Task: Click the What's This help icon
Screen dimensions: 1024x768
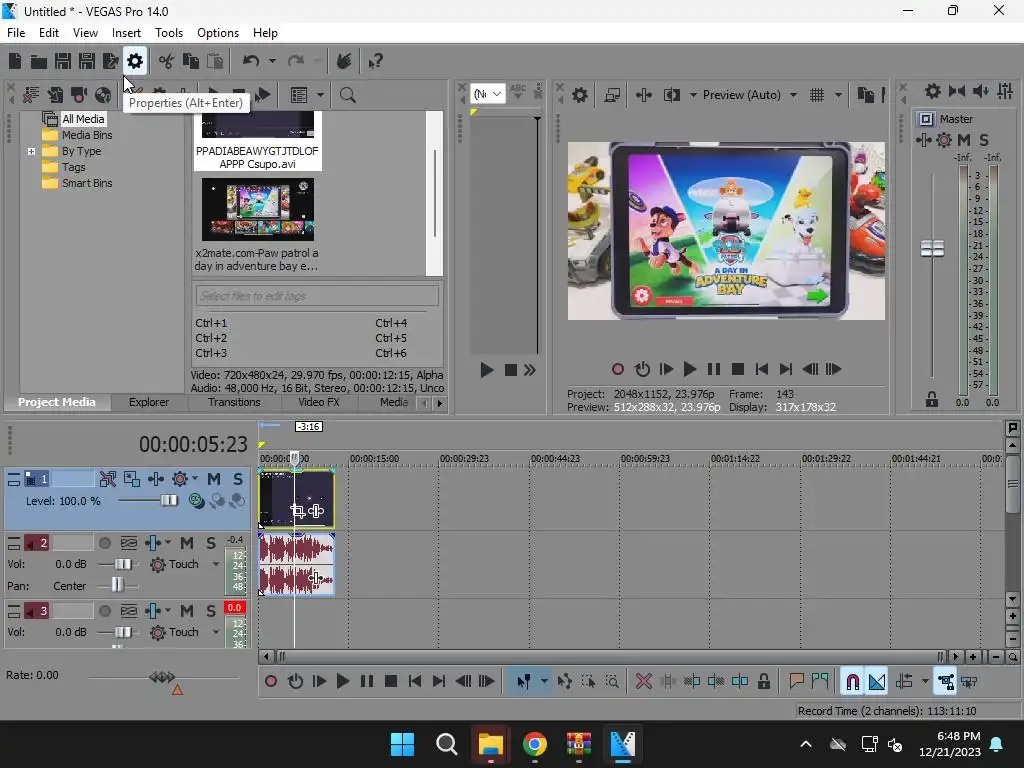Action: pos(375,61)
